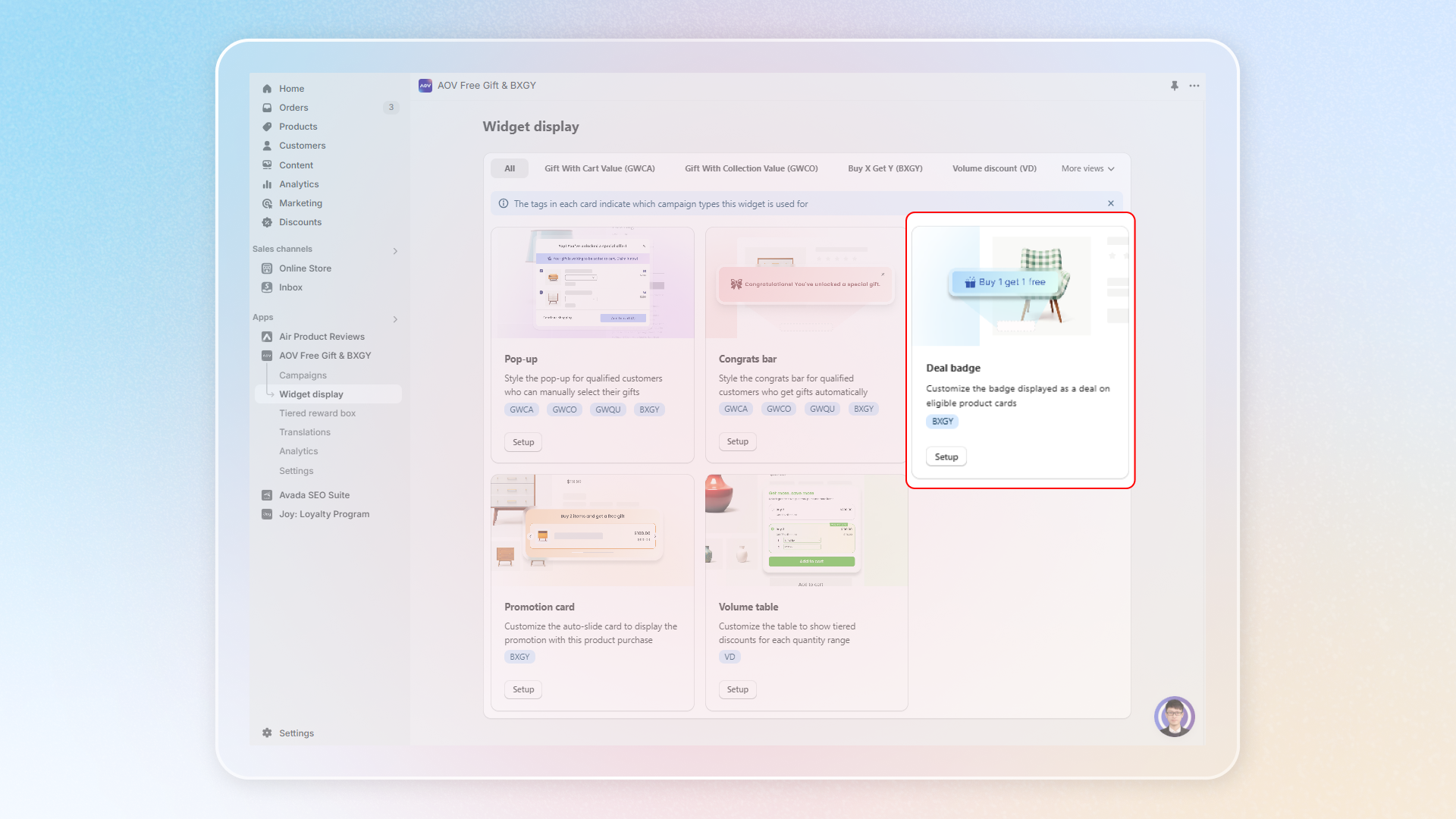Screen dimensions: 1456x819
Task: Dismiss the tags info banner
Action: (x=1111, y=203)
